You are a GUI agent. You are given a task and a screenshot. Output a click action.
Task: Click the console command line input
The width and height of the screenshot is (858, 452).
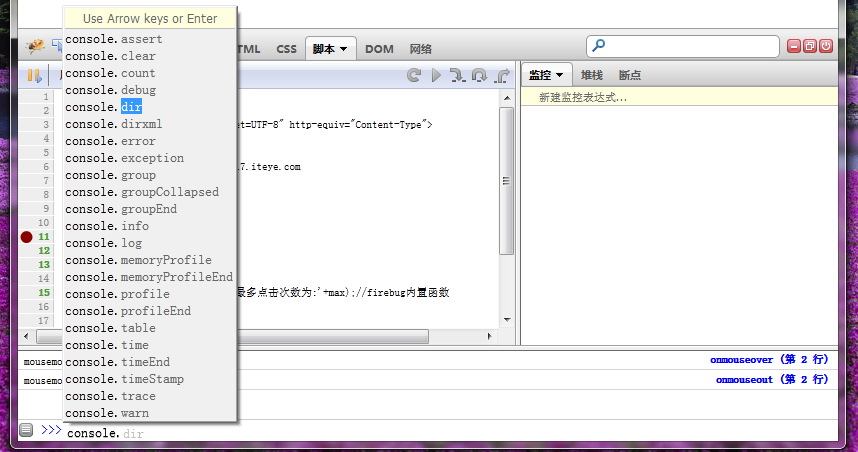click(449, 433)
